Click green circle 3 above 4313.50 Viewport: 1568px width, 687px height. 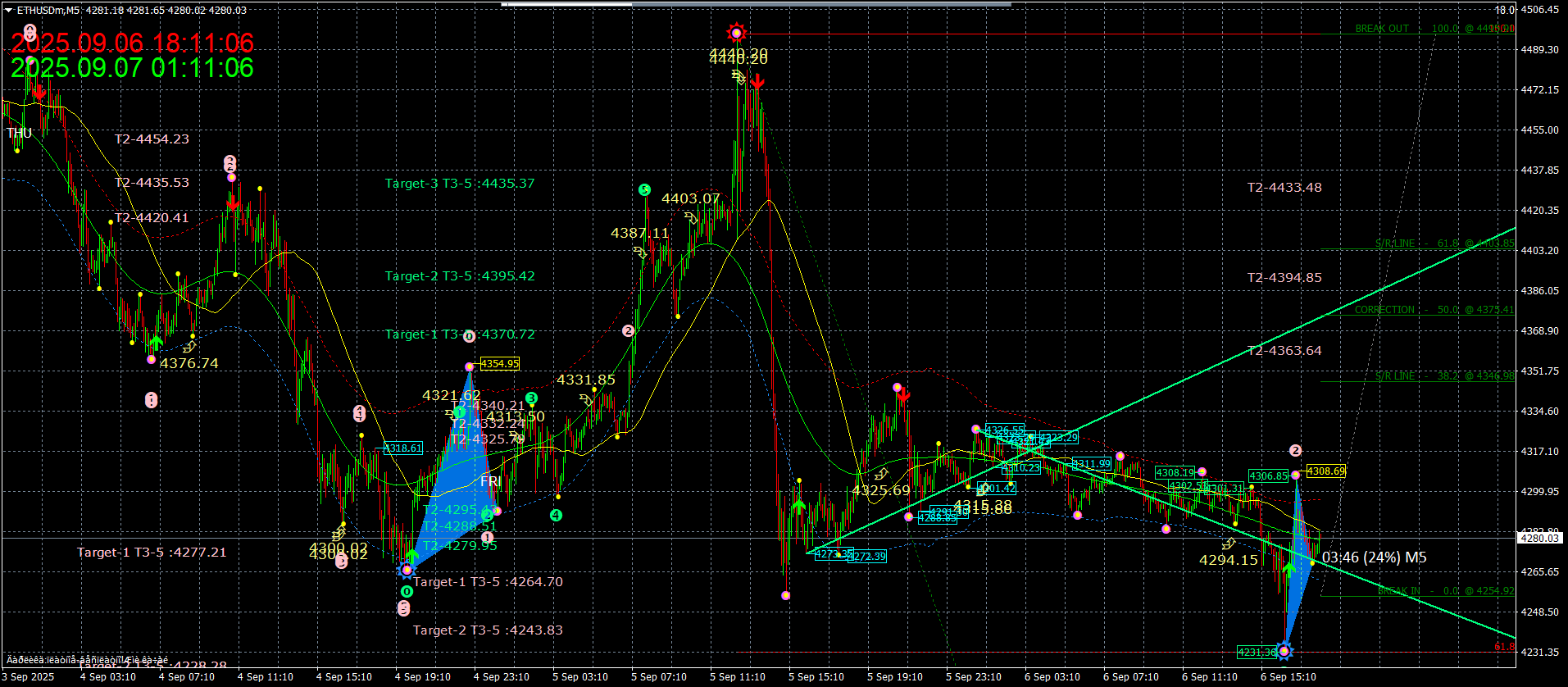point(531,398)
